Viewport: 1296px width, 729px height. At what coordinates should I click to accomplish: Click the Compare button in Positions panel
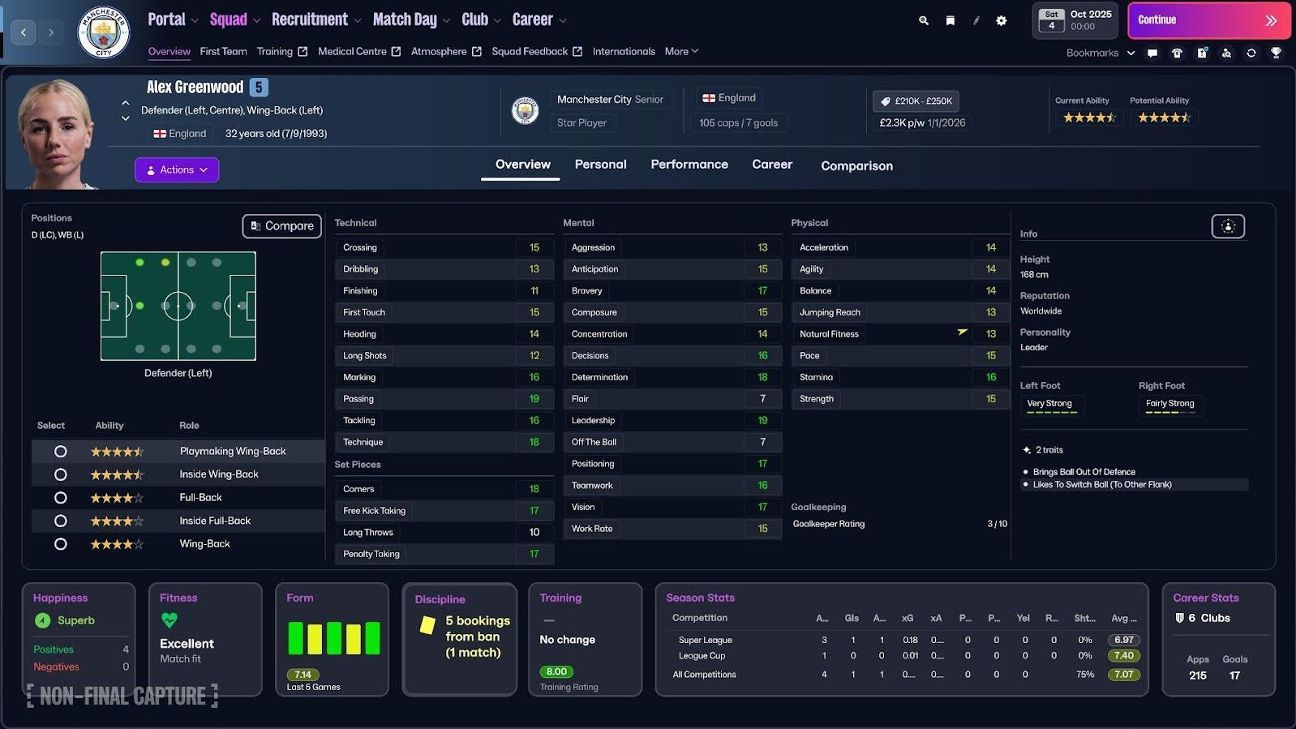(281, 225)
